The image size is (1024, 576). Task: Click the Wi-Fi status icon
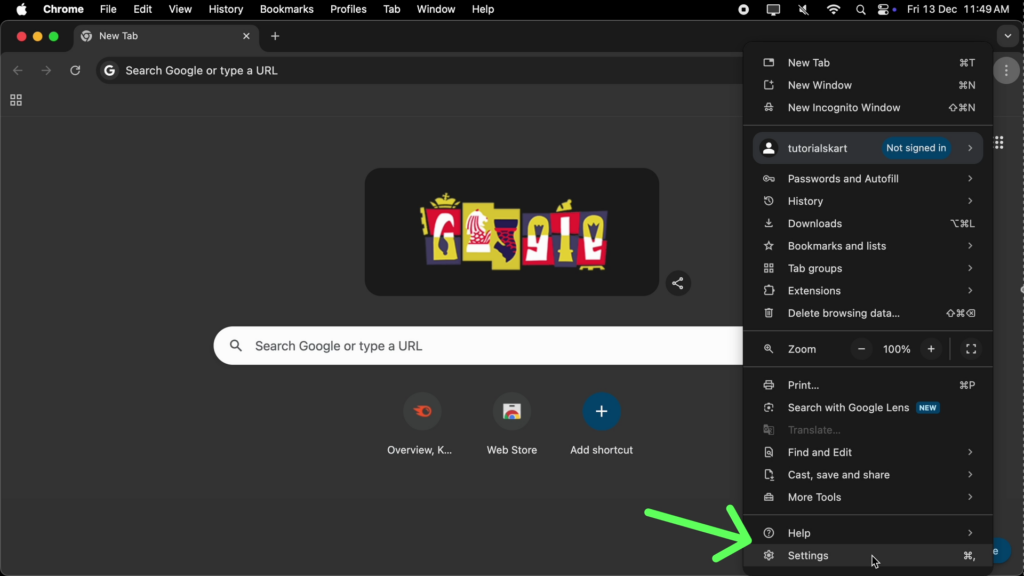pyautogui.click(x=833, y=9)
